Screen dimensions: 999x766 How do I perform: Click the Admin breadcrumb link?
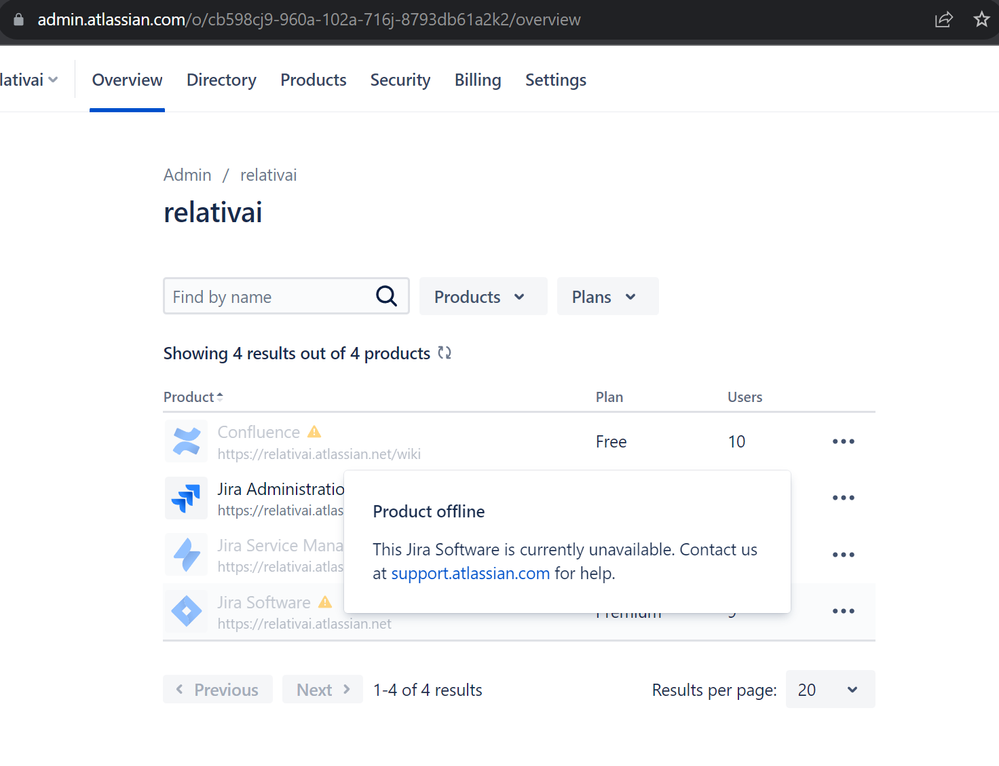[x=187, y=175]
